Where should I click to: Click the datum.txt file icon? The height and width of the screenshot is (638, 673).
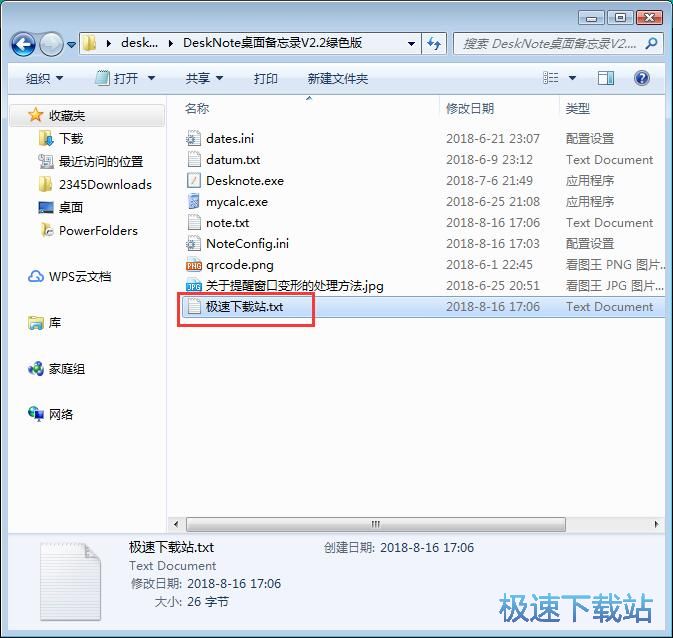click(x=194, y=159)
